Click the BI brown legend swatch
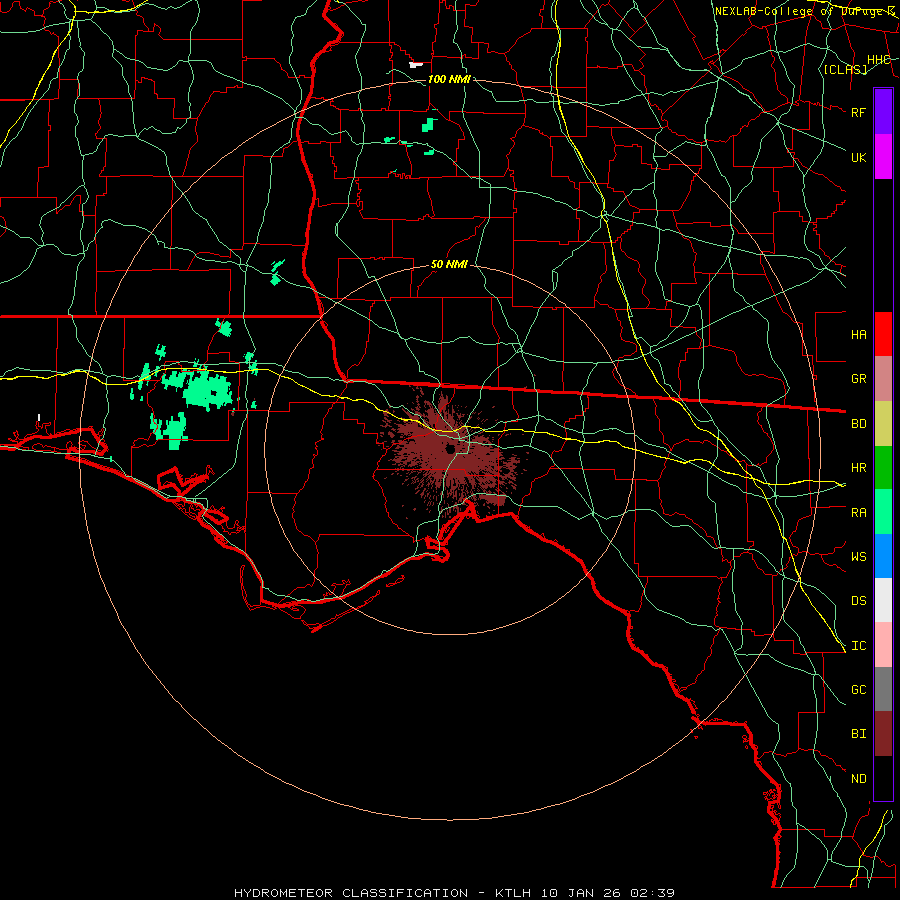The image size is (900, 900). click(883, 734)
